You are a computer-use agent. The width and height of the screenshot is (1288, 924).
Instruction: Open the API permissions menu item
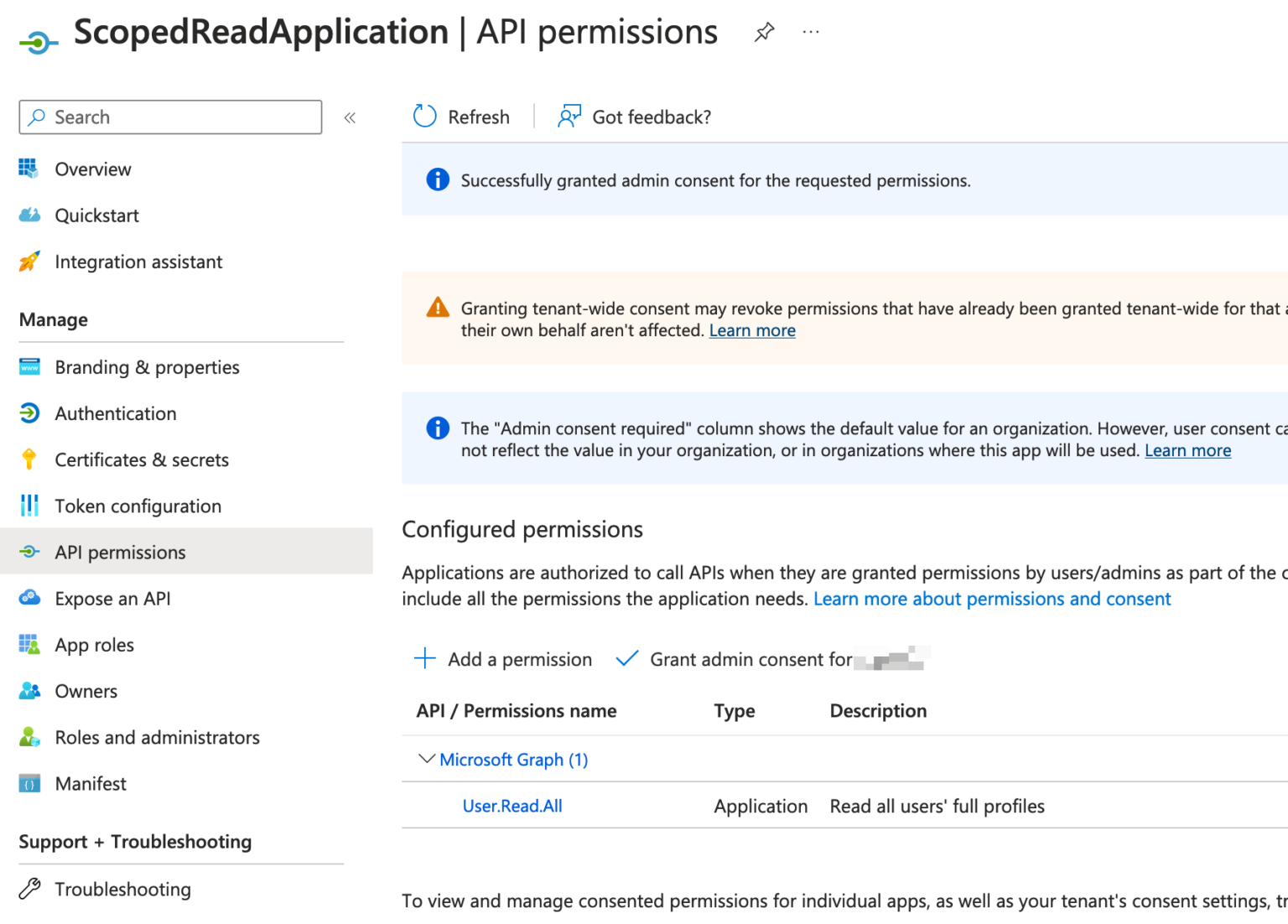(186, 552)
